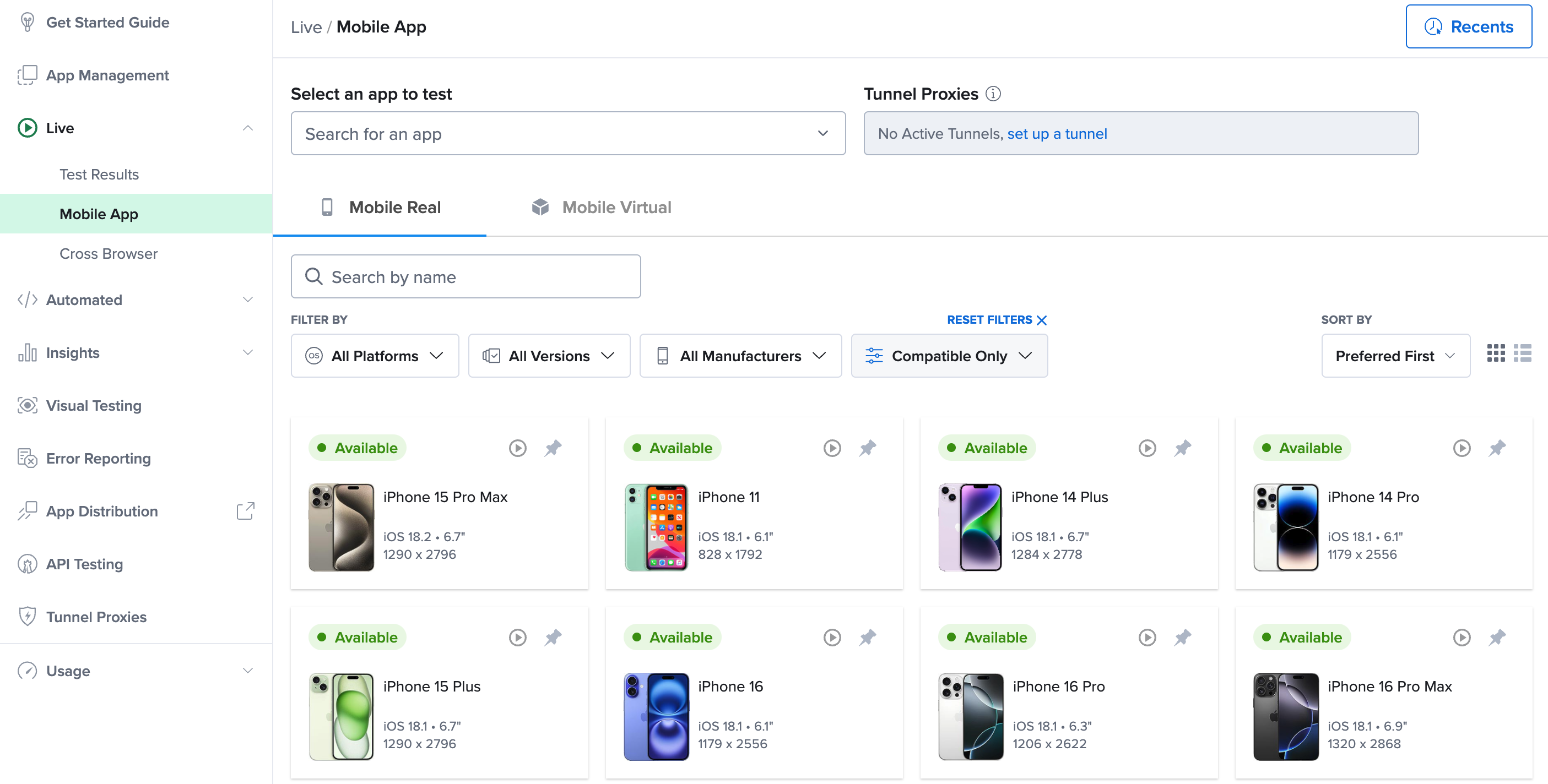Click Tunnel Proxies info icon

click(993, 94)
